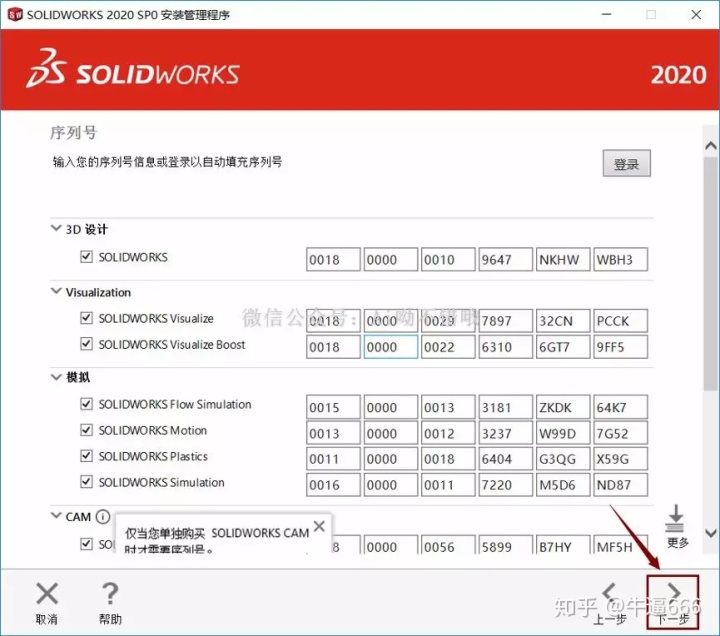This screenshot has width=720, height=636.
Task: Dismiss the SOLIDWORKS CAM tooltip
Action: coord(319,526)
